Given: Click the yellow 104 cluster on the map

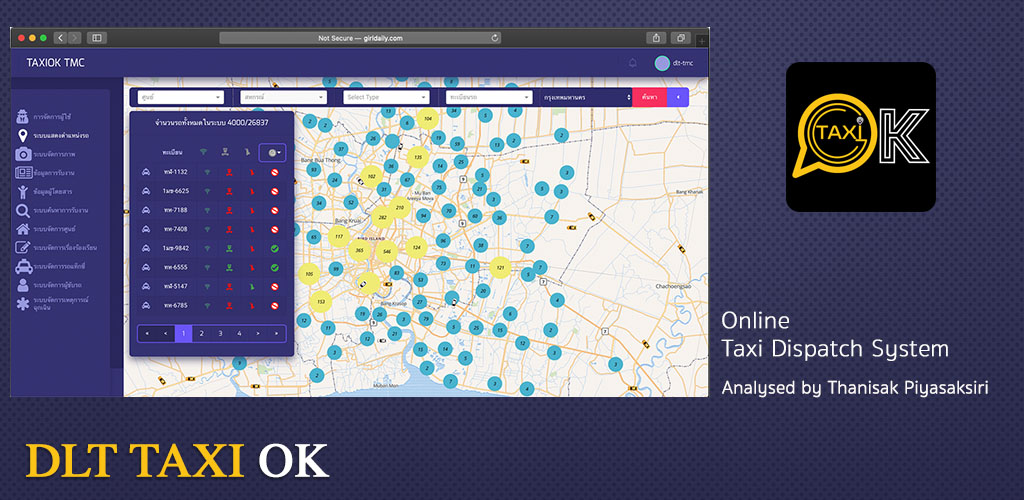Looking at the screenshot, I should [x=428, y=119].
